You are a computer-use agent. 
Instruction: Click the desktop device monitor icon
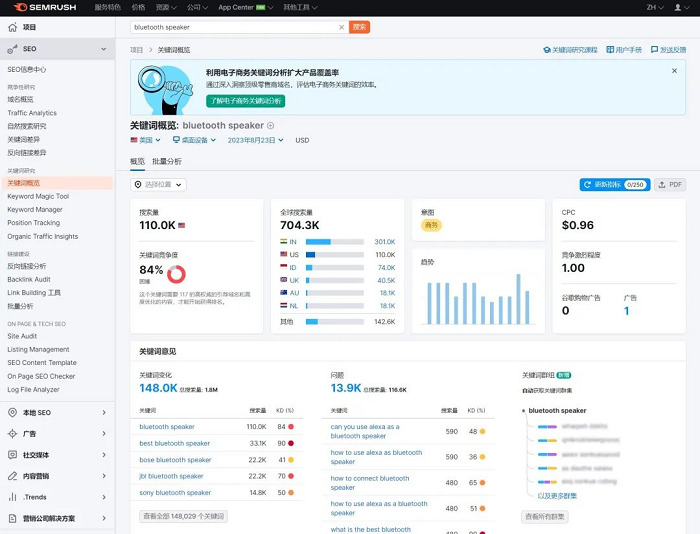[x=176, y=140]
